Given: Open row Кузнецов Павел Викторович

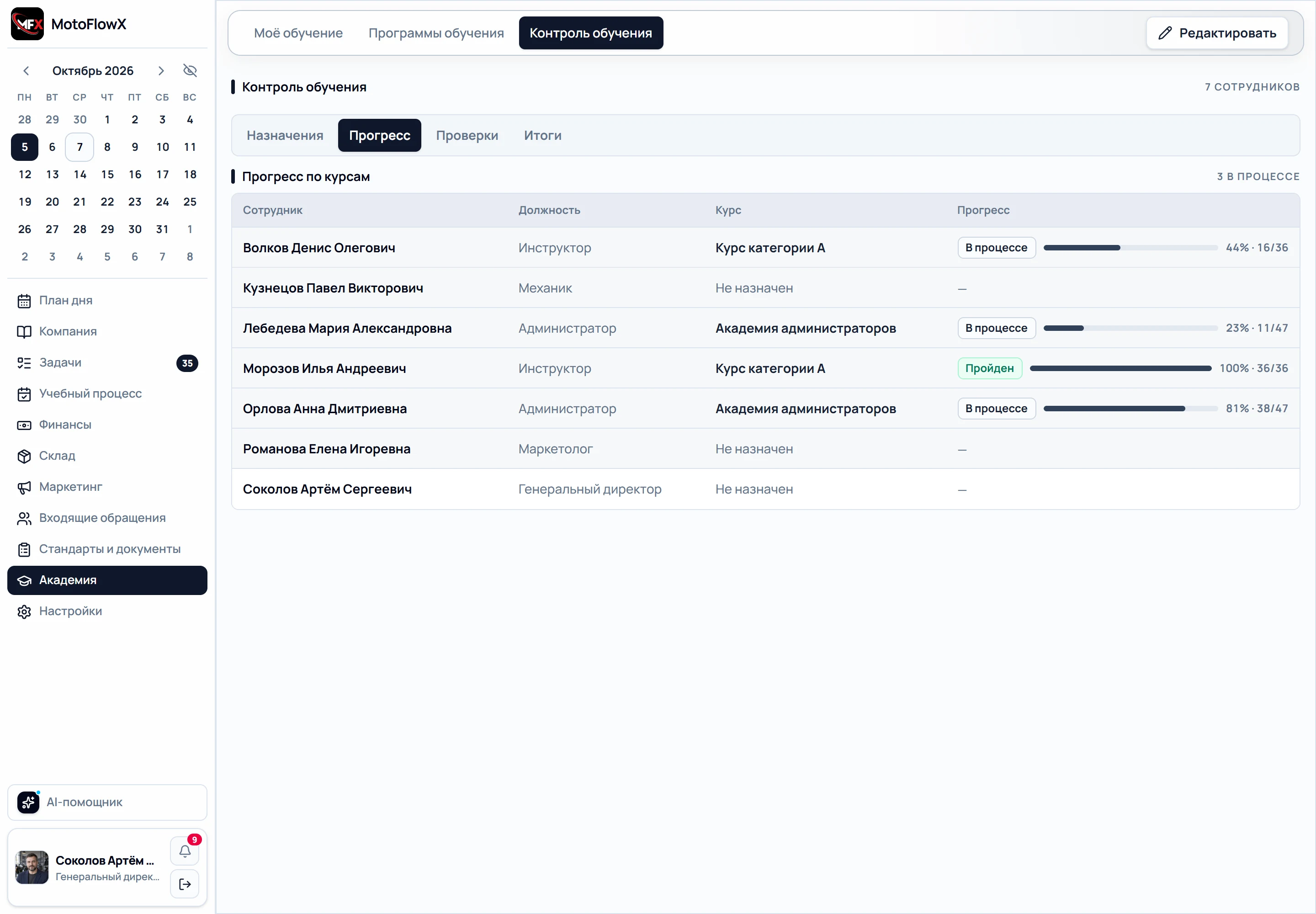Looking at the screenshot, I should click(x=766, y=288).
